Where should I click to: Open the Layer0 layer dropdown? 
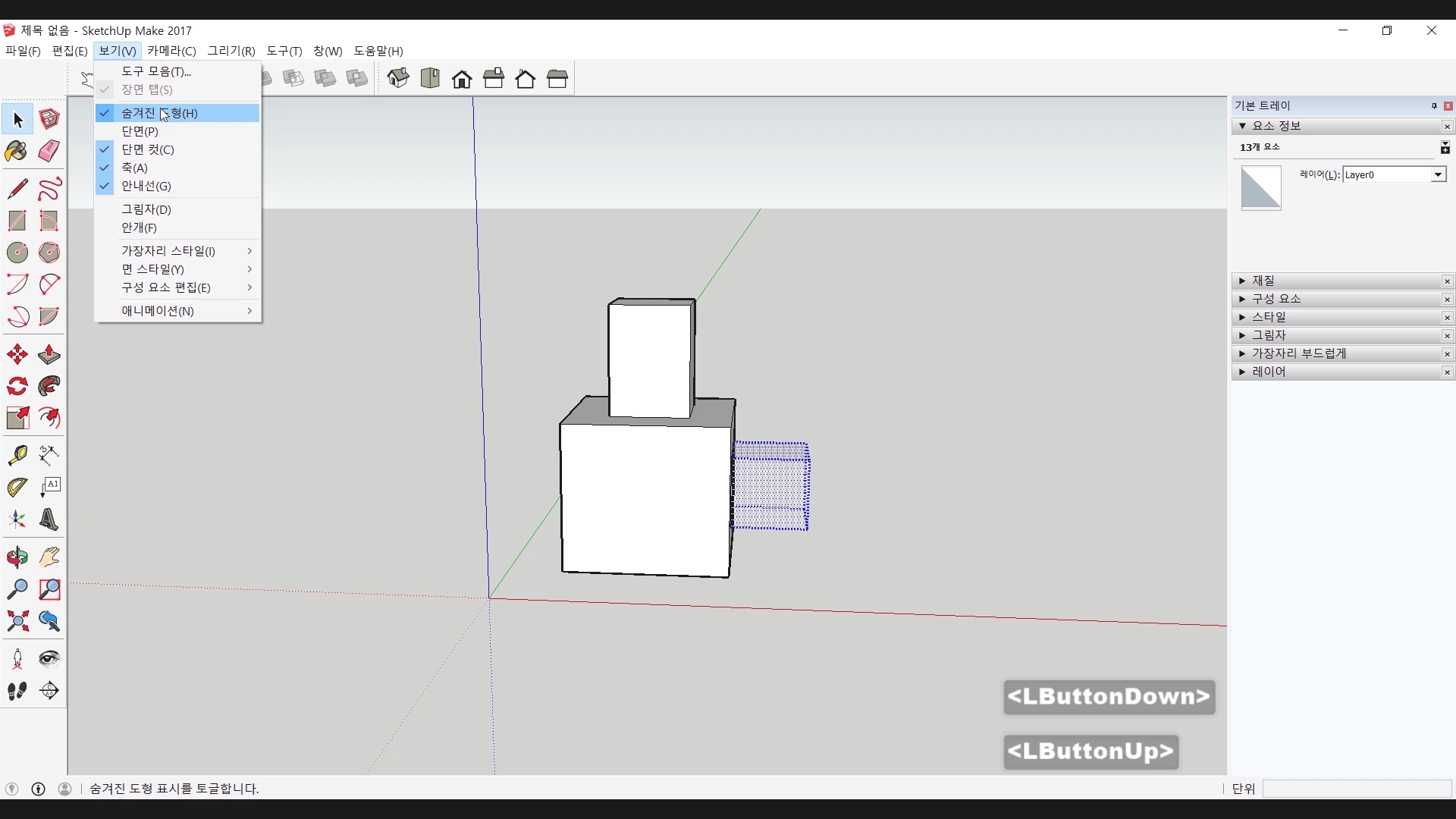[x=1437, y=175]
